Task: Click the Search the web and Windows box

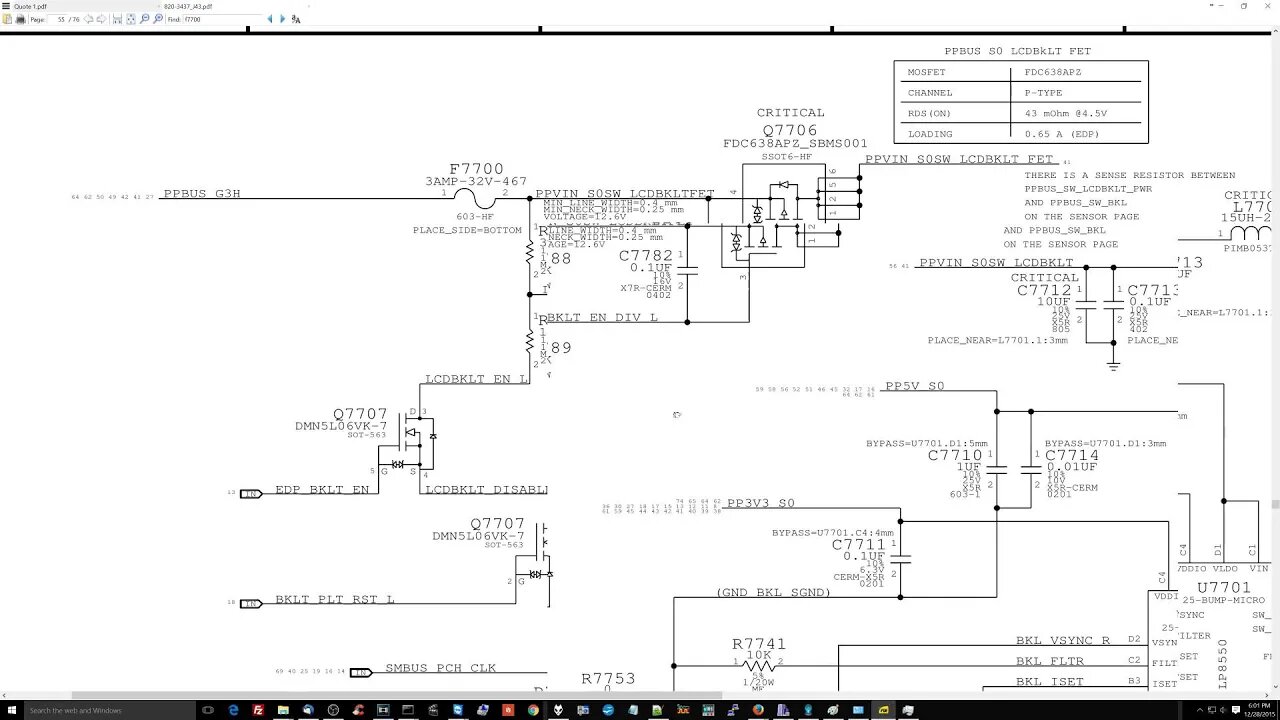Action: tap(110, 710)
